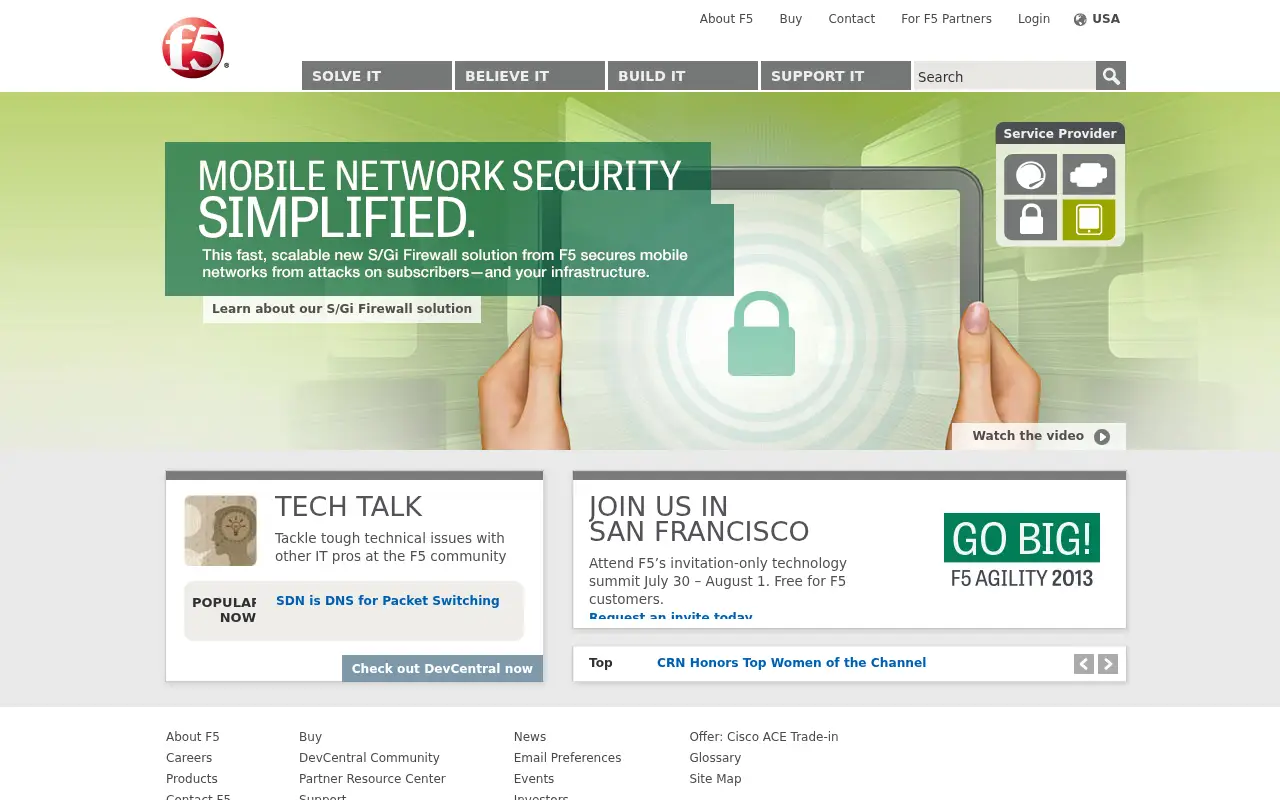Open Offer: Cisco ACE Trade-in link
Image resolution: width=1280 pixels, height=800 pixels.
tap(764, 737)
